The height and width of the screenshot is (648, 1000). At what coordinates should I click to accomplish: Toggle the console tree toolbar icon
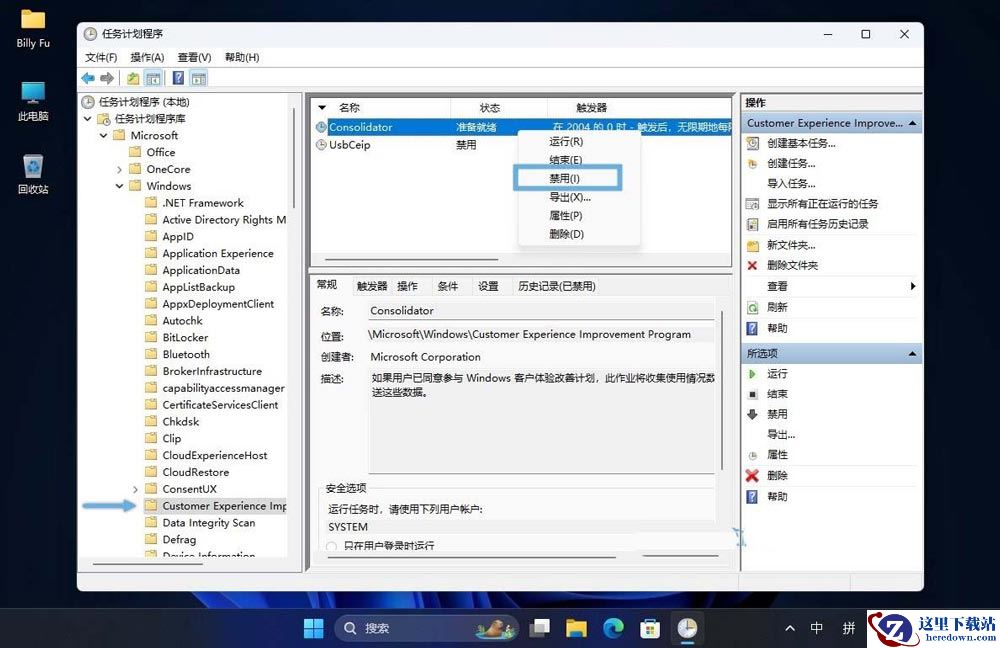coord(153,78)
